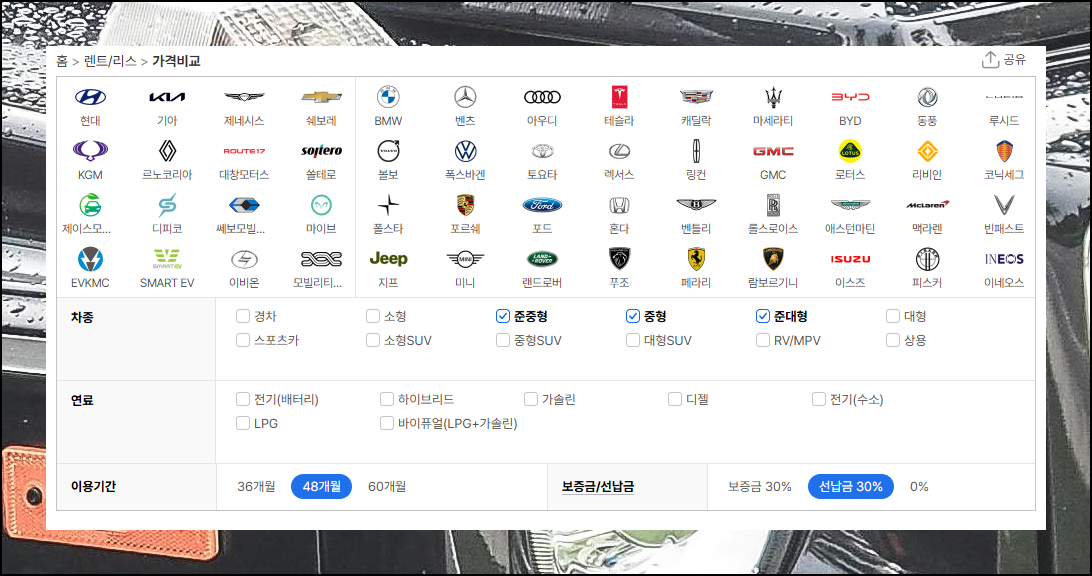Select the Volvo (볼보) logo
The image size is (1092, 576).
click(x=388, y=151)
